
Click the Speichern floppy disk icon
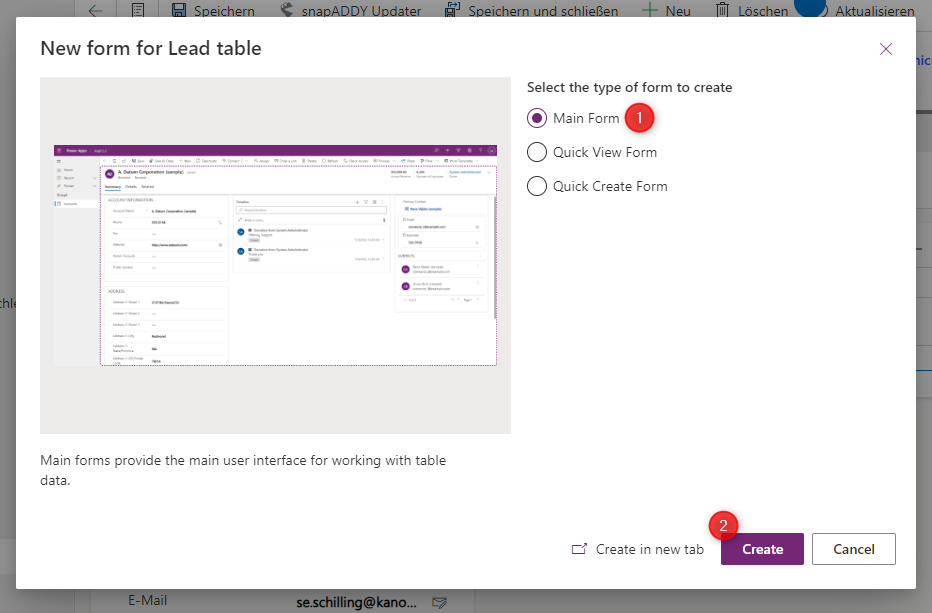pyautogui.click(x=178, y=10)
